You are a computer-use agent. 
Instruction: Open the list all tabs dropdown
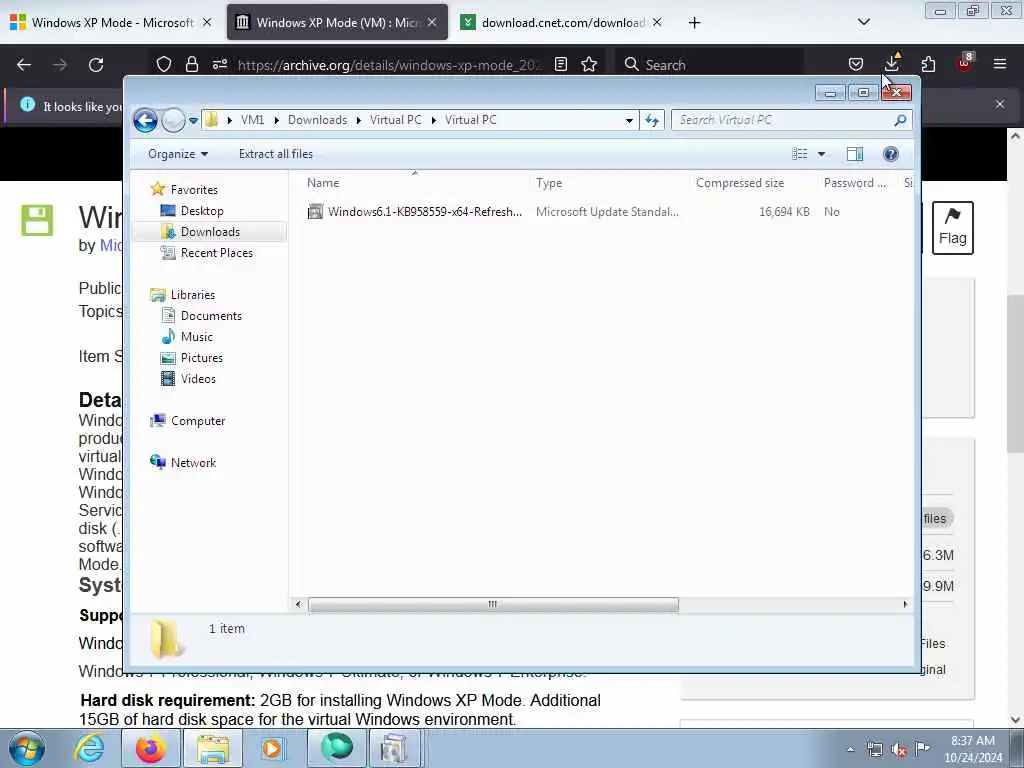863,22
